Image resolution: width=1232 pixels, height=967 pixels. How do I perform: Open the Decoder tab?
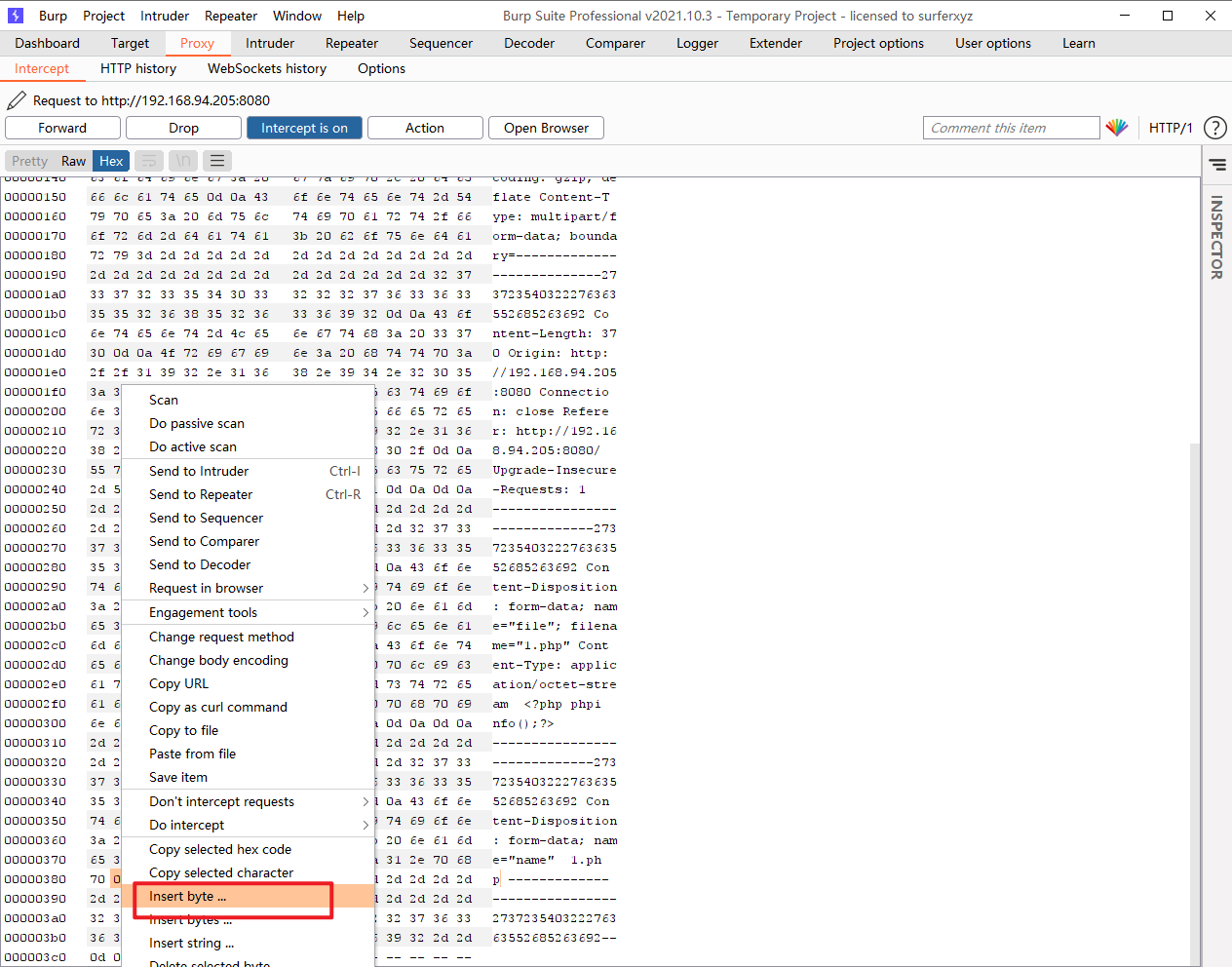click(529, 43)
